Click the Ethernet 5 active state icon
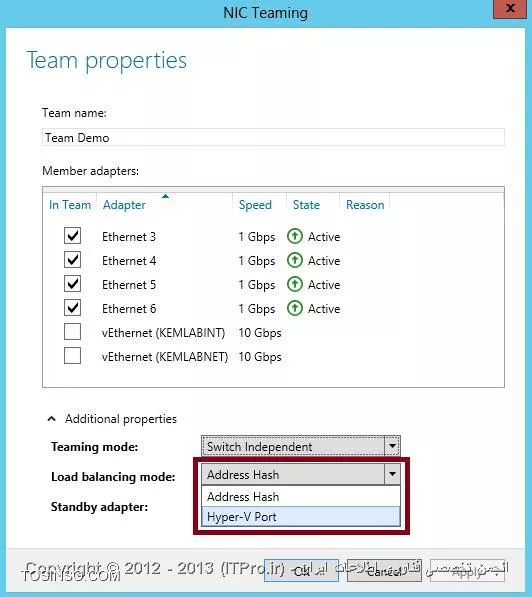This screenshot has width=532, height=597. [295, 284]
